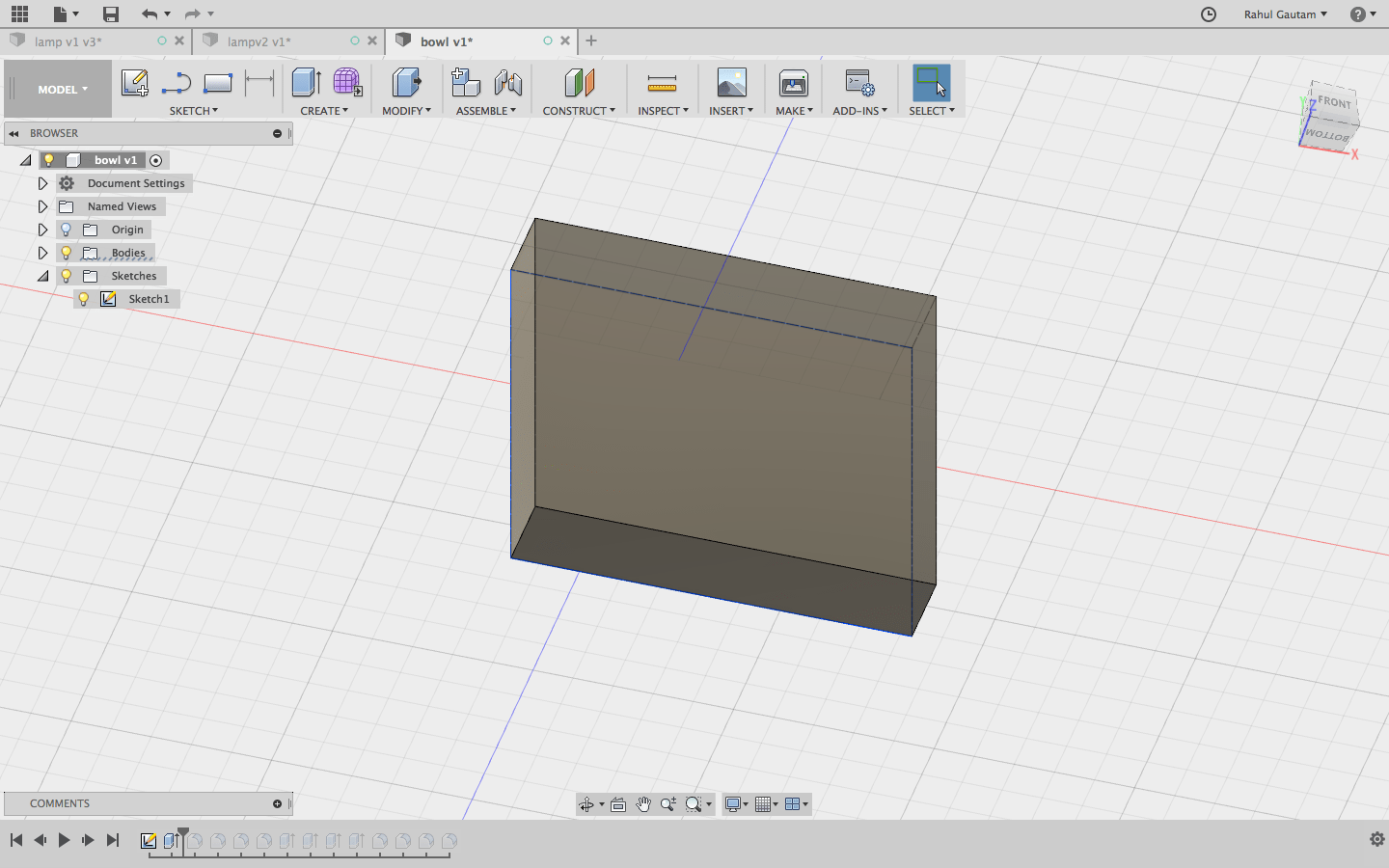Select the Measure ruler icon
Viewport: 1389px width, 868px height.
pos(662,83)
